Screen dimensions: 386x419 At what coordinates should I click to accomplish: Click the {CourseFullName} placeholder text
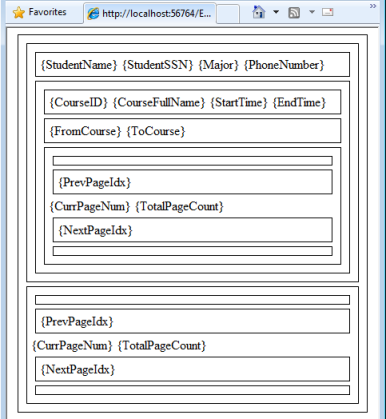[x=159, y=102]
